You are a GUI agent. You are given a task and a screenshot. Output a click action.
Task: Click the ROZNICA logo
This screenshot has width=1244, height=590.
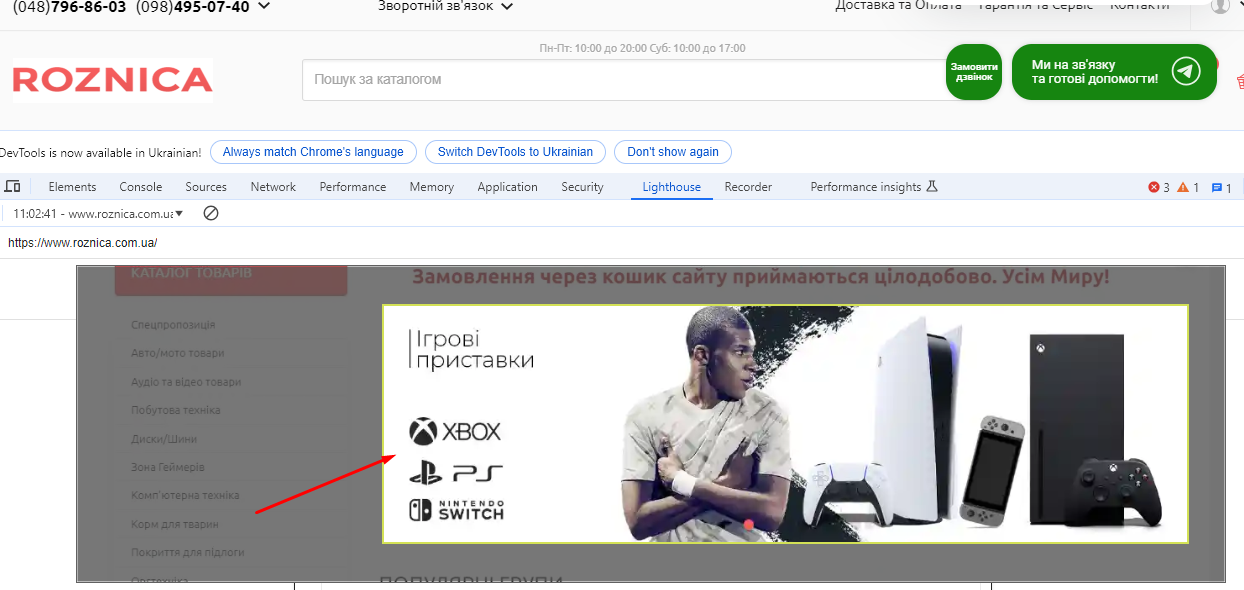(112, 79)
